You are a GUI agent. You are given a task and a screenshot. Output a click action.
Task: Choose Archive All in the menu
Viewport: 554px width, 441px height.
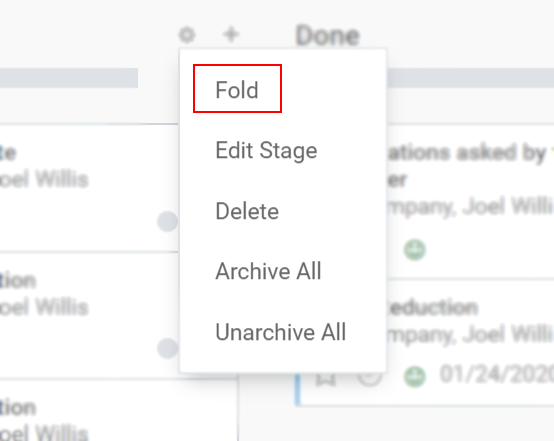(269, 271)
